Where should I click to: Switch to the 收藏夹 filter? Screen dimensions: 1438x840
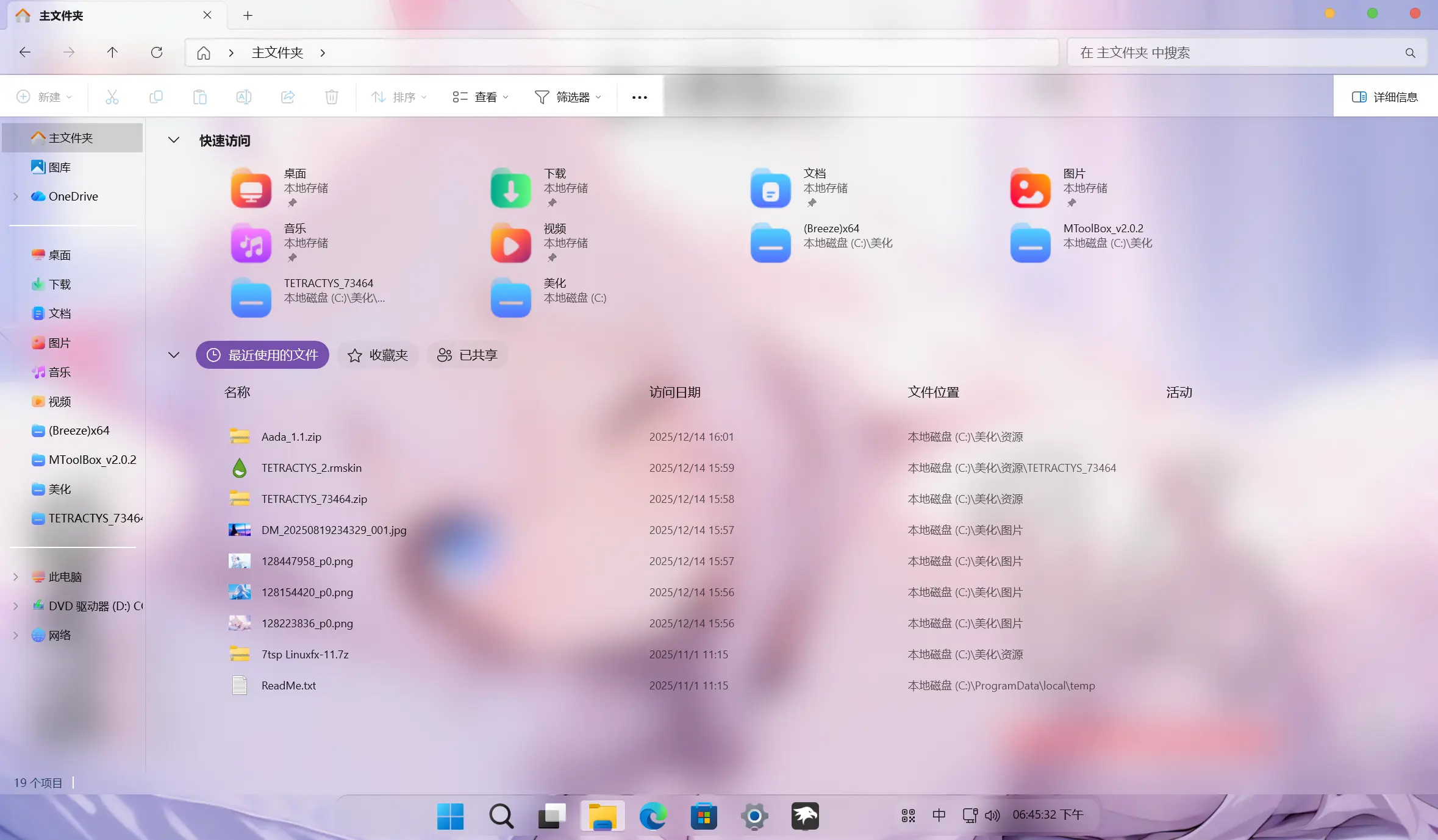pyautogui.click(x=377, y=355)
